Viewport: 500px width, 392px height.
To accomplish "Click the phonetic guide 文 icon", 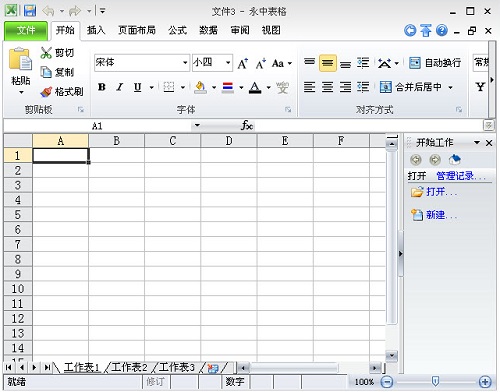I will click(282, 87).
